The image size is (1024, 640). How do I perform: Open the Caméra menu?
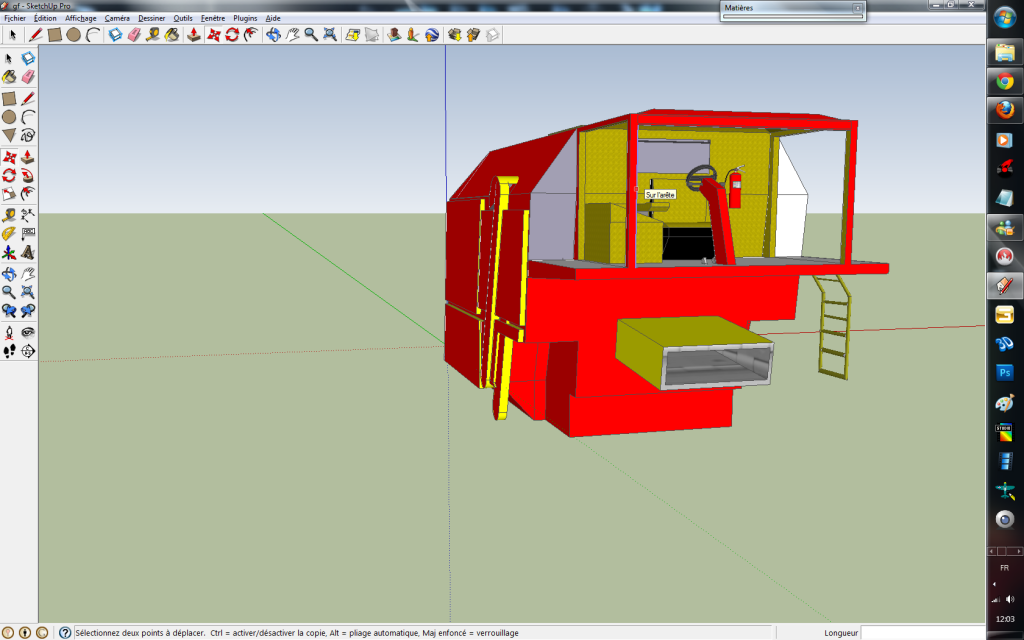(117, 18)
